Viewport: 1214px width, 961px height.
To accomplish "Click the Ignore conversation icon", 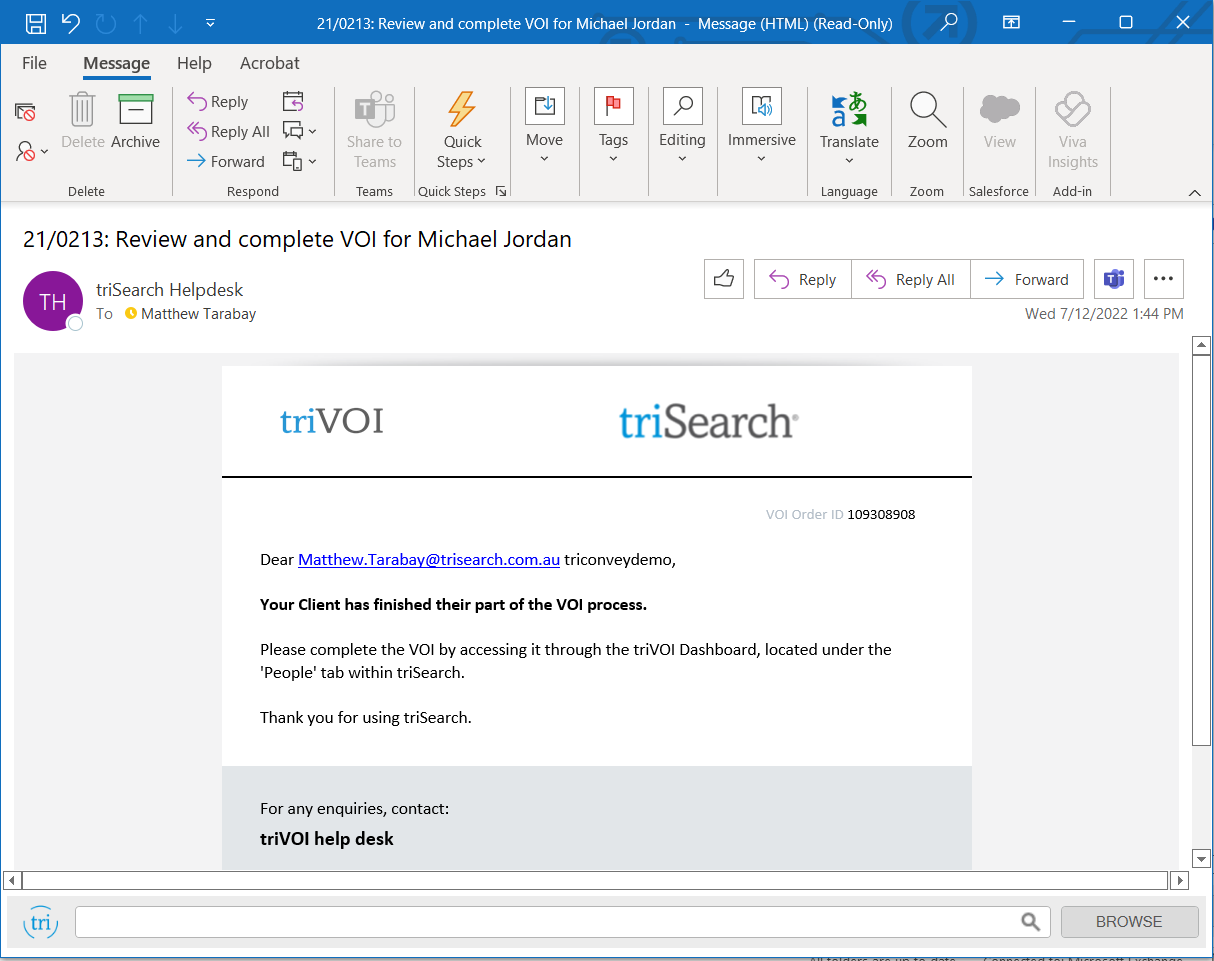I will pyautogui.click(x=25, y=110).
